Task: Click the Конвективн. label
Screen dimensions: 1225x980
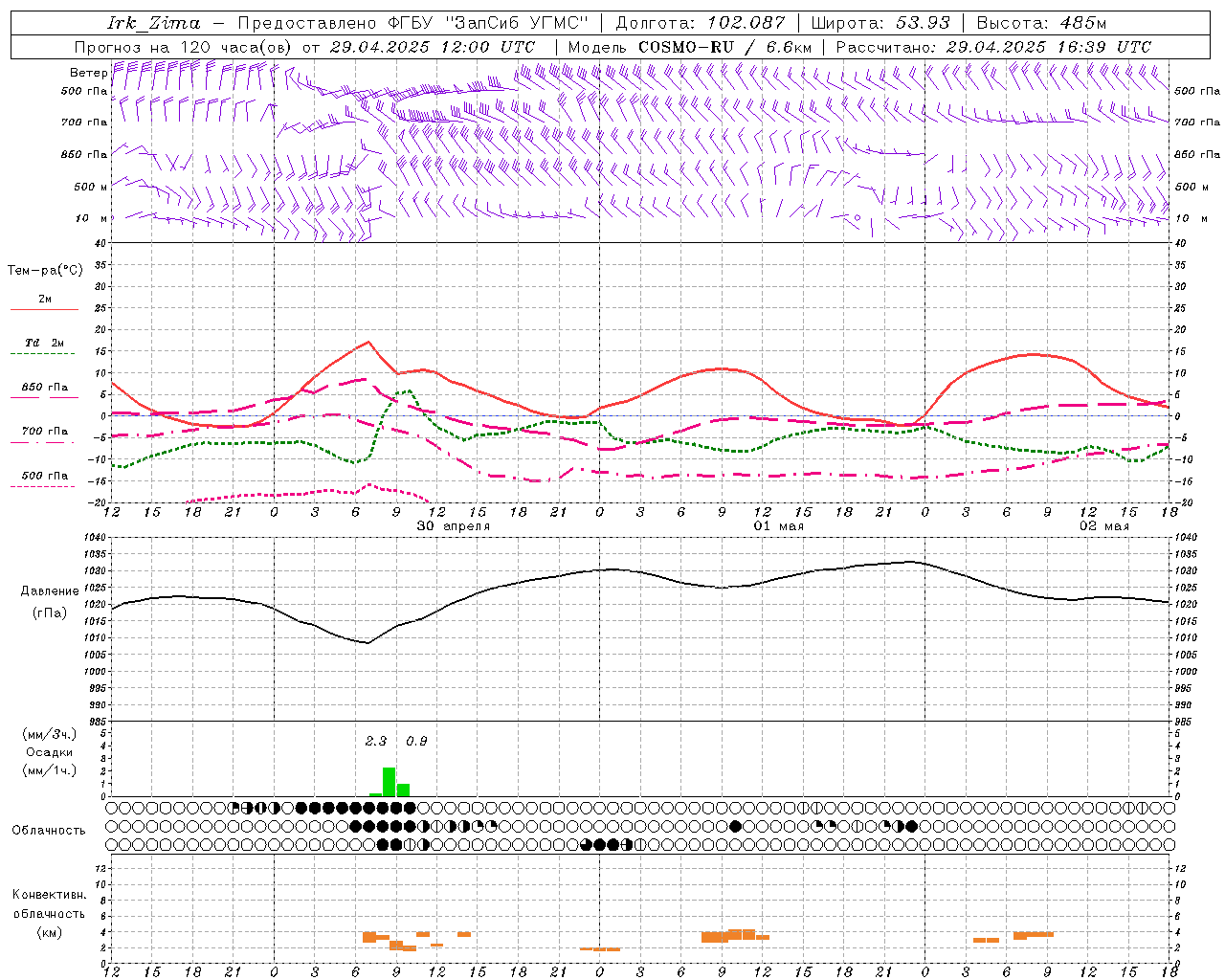Action: click(49, 895)
